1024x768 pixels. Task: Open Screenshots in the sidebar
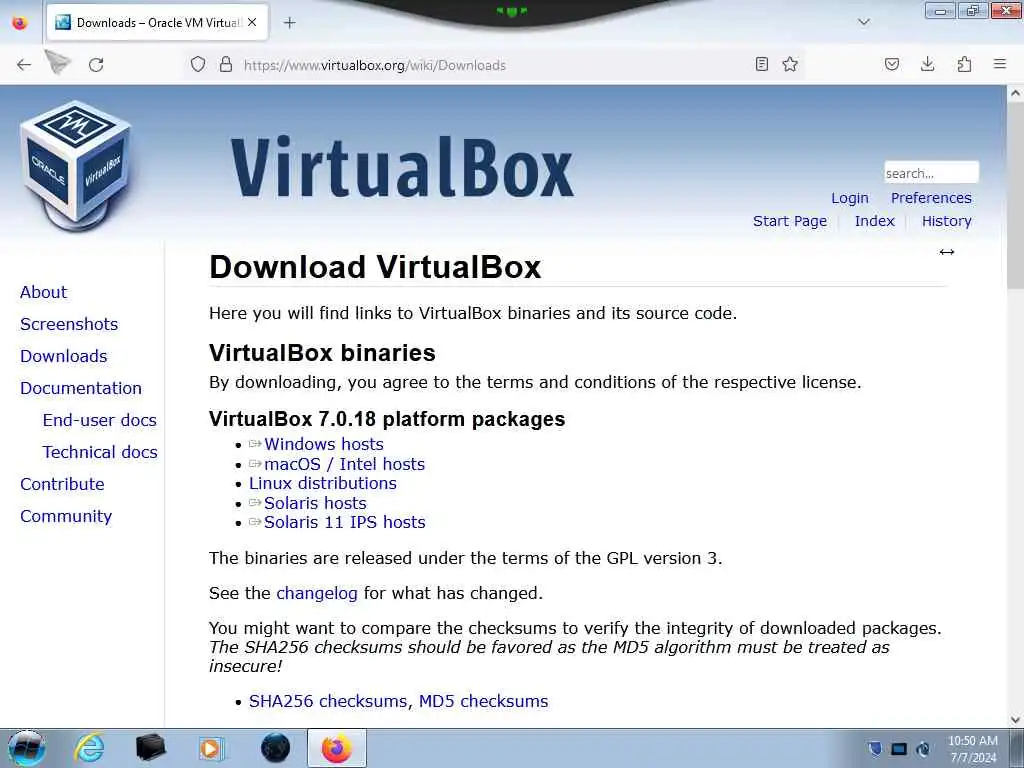[x=69, y=324]
